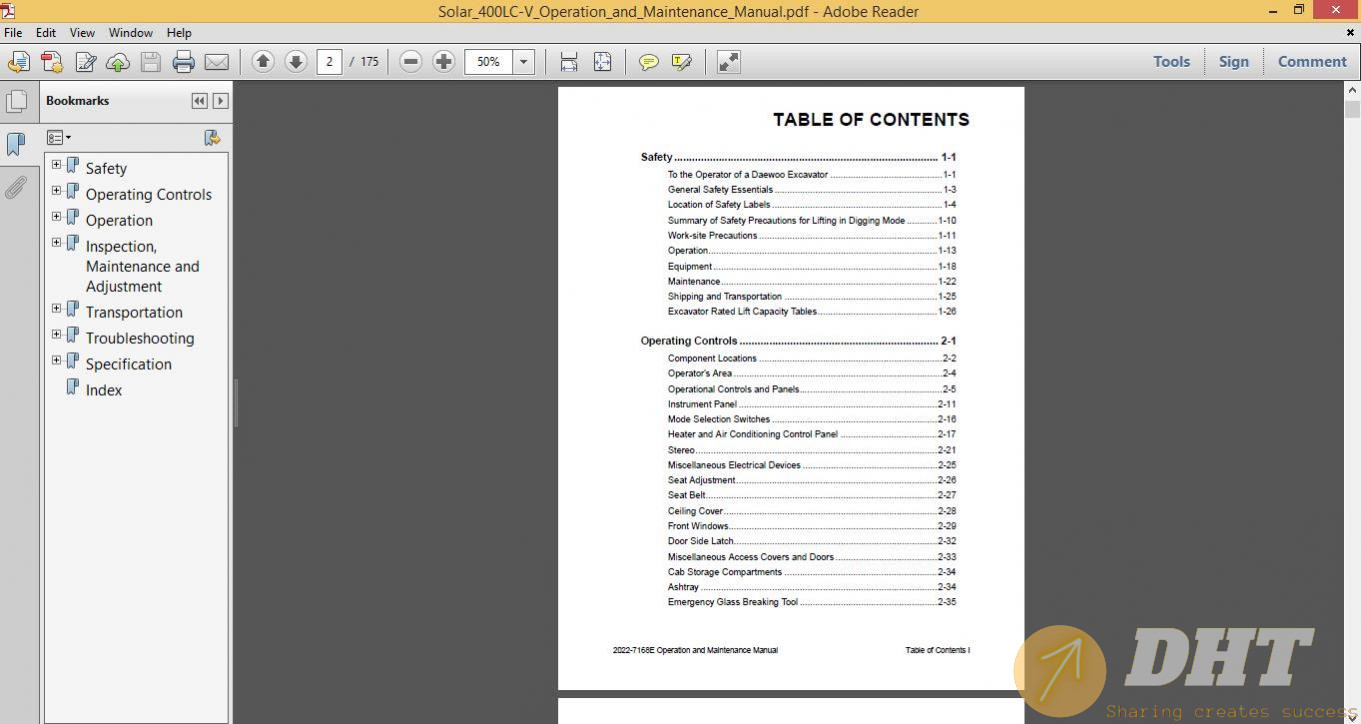Expand the Specification bookmark
The height and width of the screenshot is (724, 1361).
click(56, 361)
